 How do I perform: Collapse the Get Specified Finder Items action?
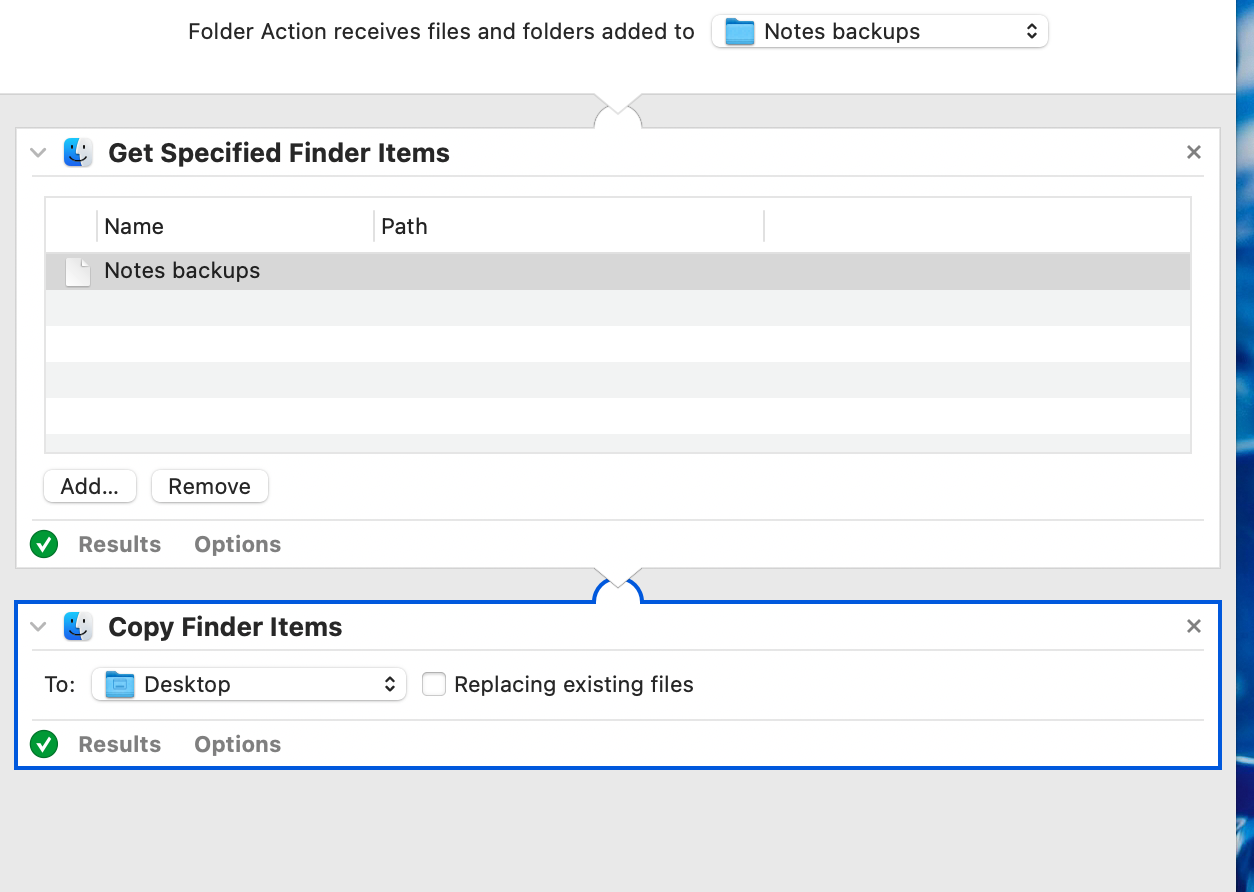click(x=39, y=153)
